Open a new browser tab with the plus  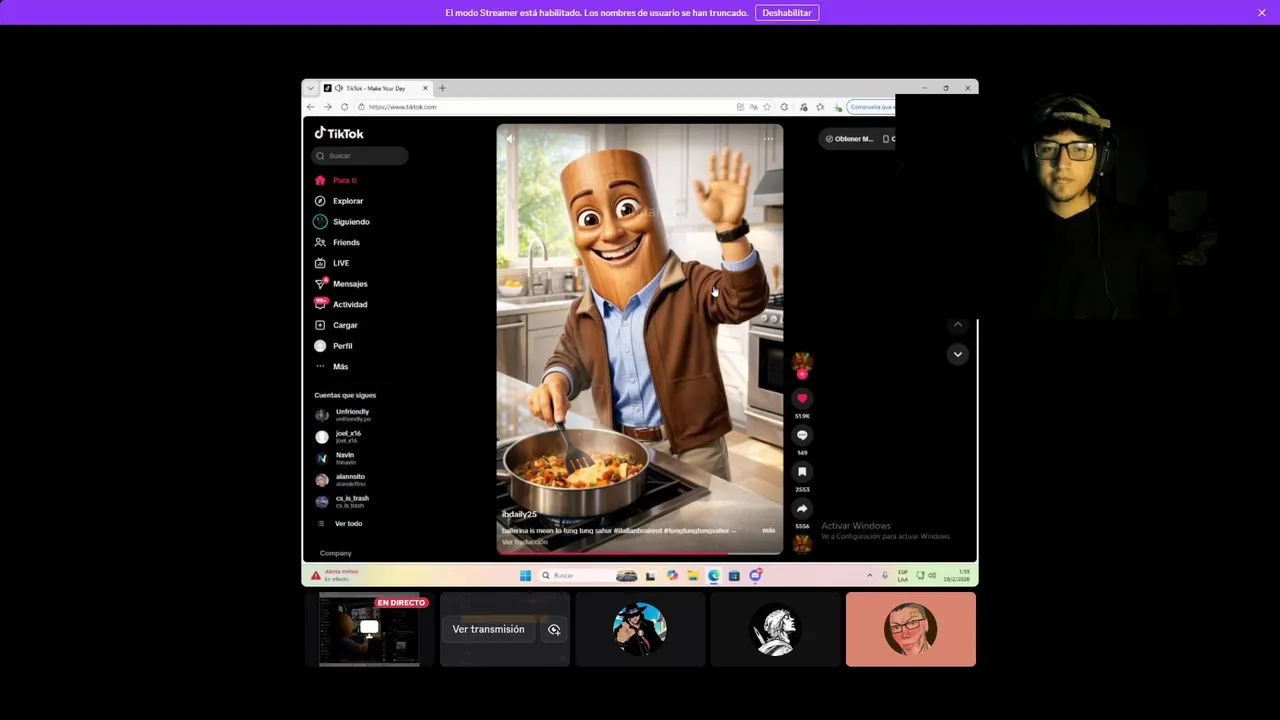pyautogui.click(x=442, y=88)
